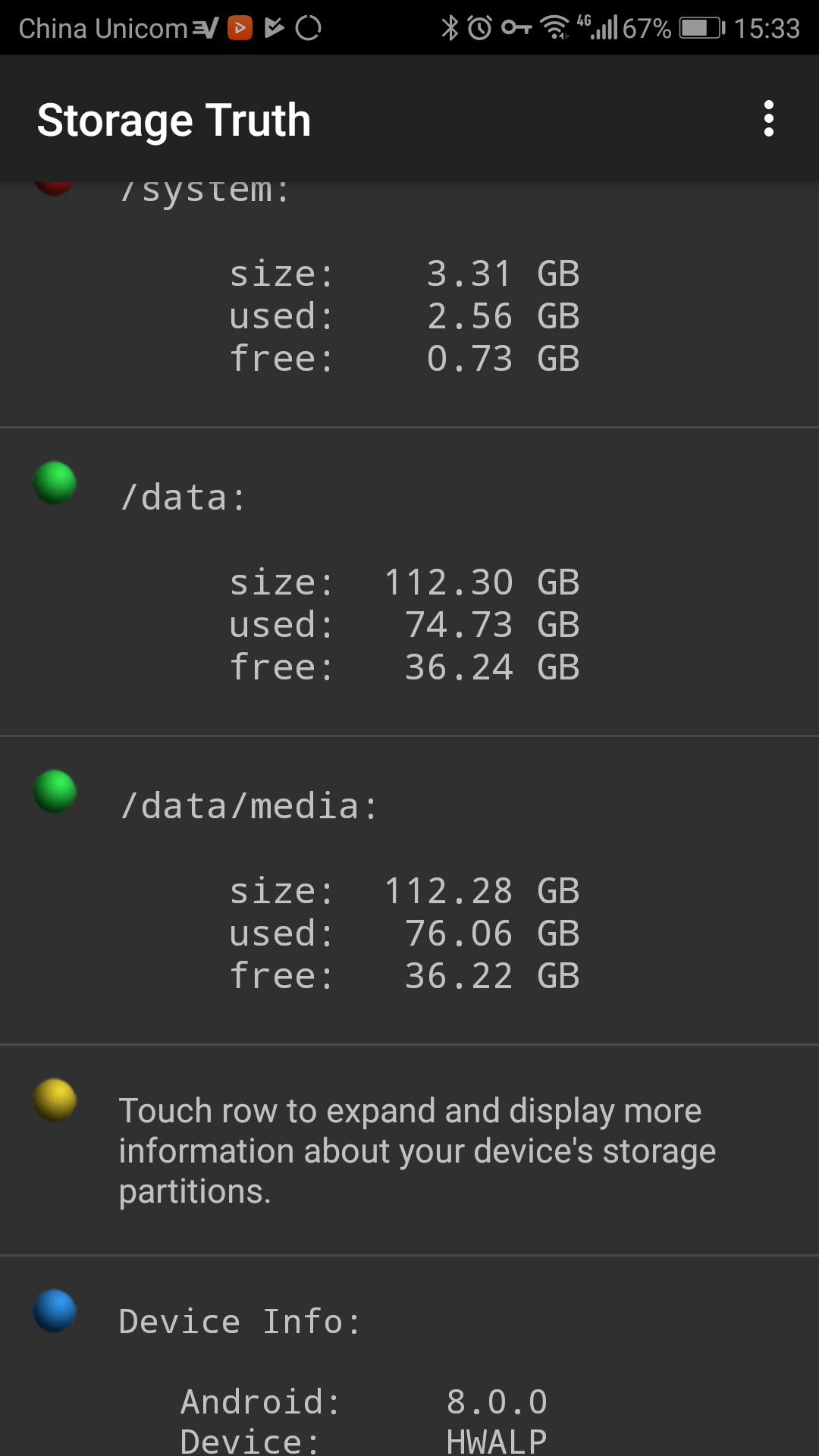Tap the Storage Truth app title
819x1456 pixels.
174,120
